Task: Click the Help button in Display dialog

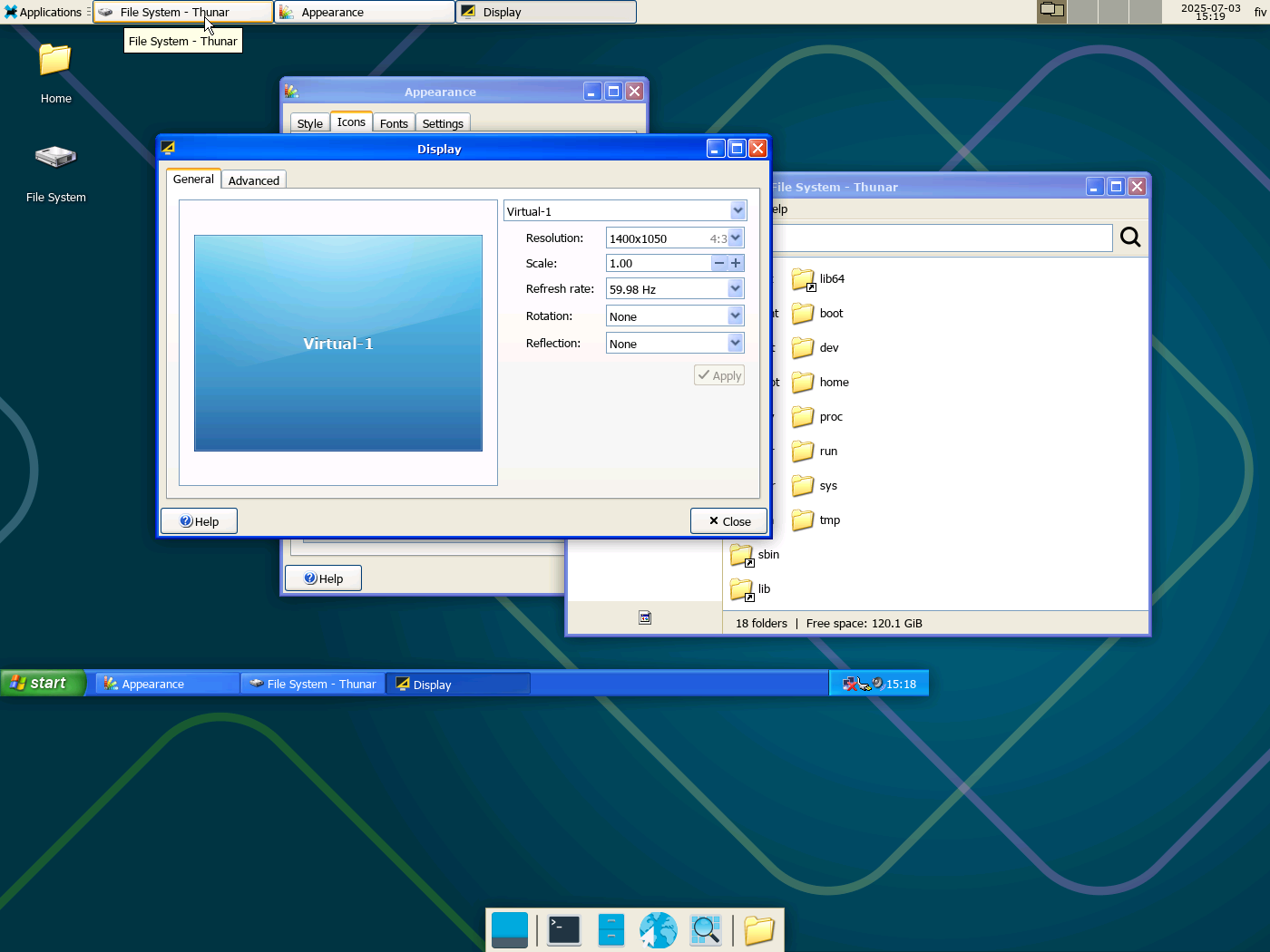Action: (x=199, y=521)
